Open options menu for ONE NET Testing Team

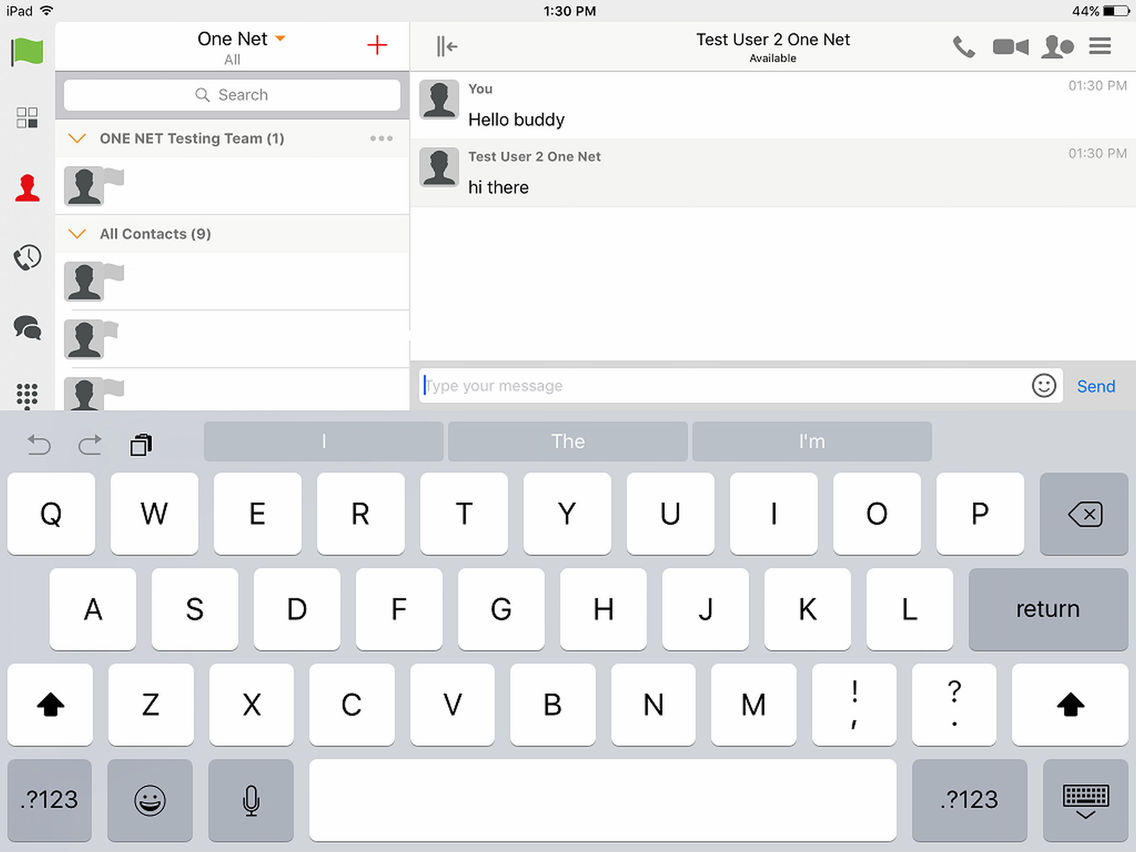[381, 138]
